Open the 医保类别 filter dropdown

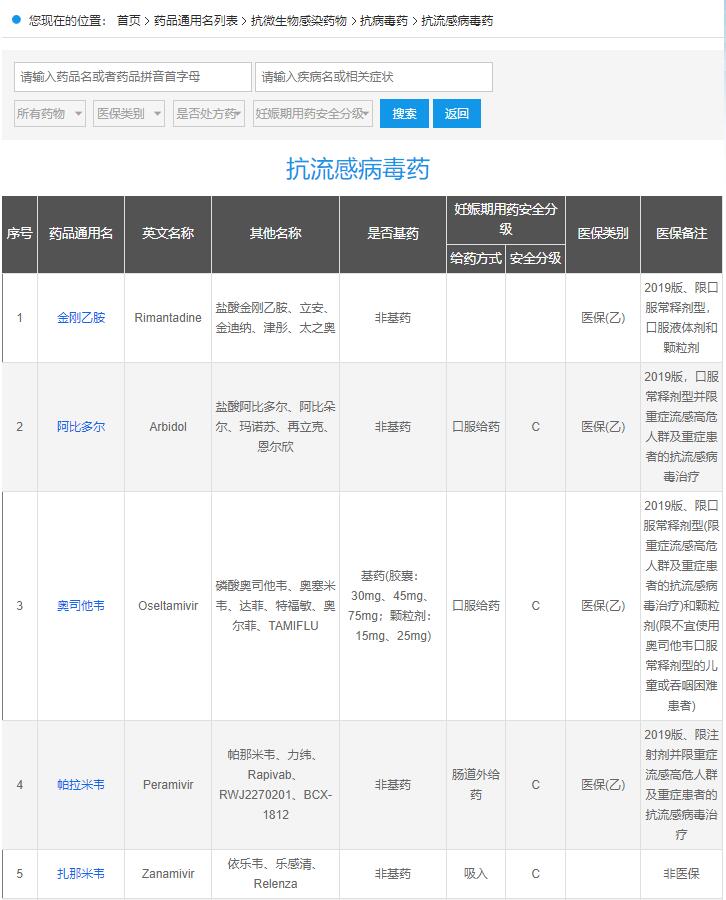coord(129,114)
